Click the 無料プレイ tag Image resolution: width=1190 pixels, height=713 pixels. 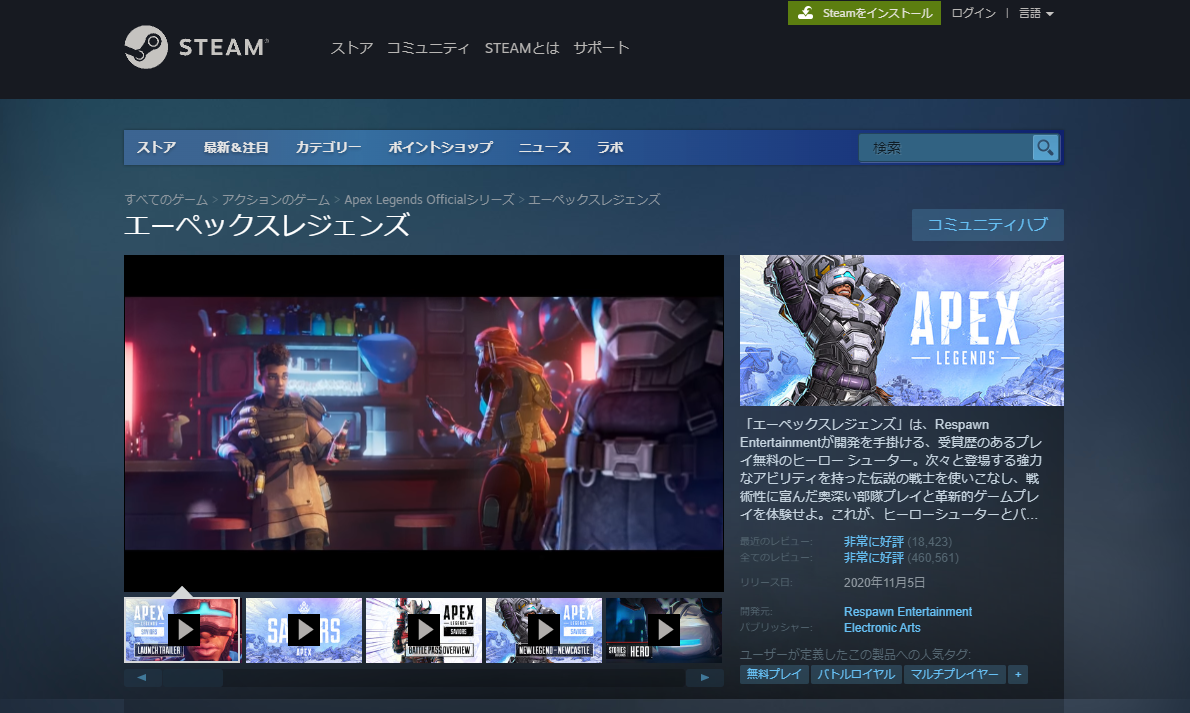(773, 674)
